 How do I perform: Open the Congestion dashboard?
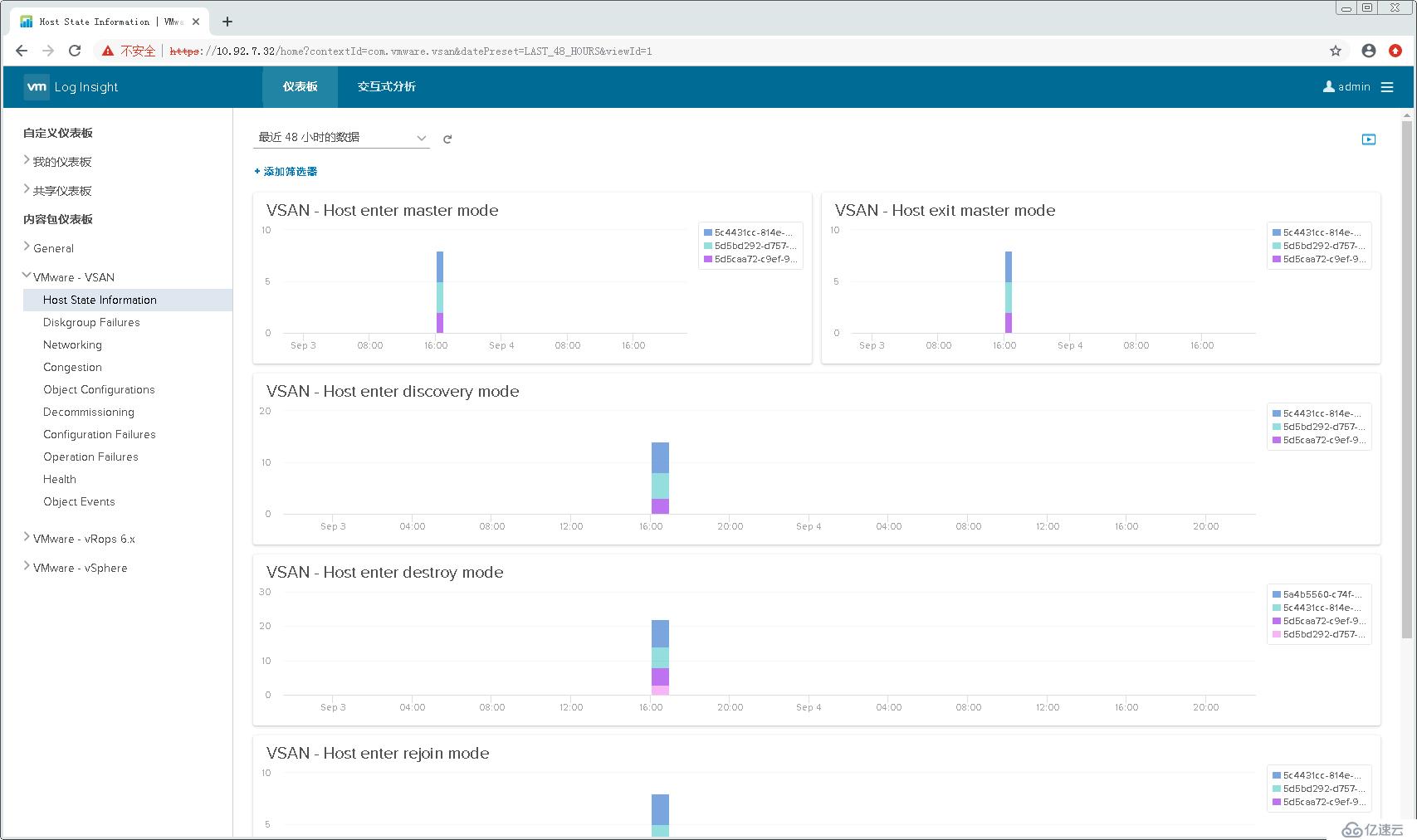[72, 367]
